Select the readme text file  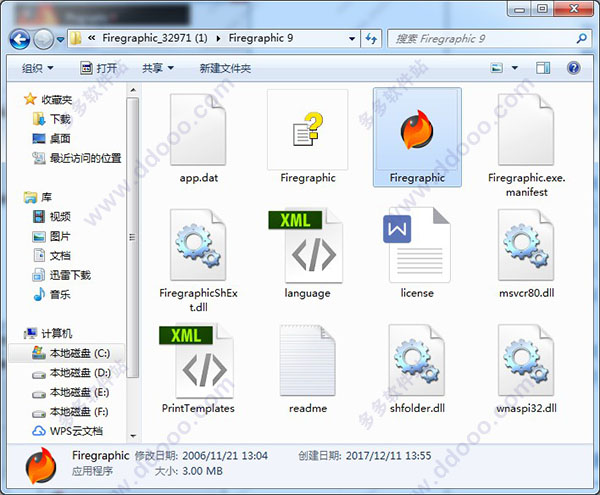click(x=308, y=360)
